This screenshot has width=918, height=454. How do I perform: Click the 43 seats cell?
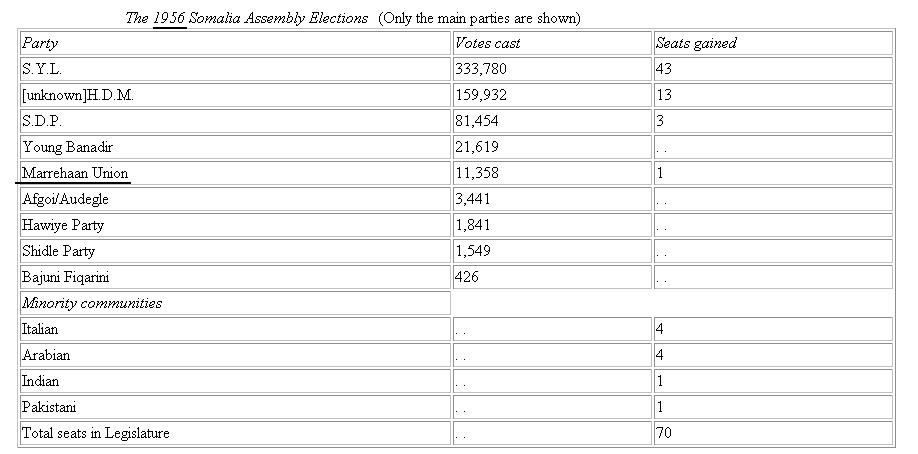(771, 69)
